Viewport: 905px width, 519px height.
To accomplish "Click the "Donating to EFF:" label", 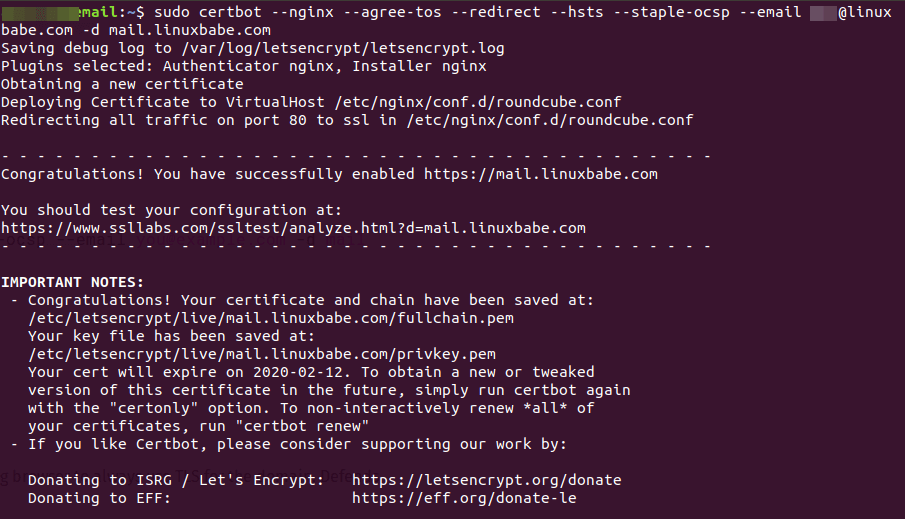I will pyautogui.click(x=99, y=498).
